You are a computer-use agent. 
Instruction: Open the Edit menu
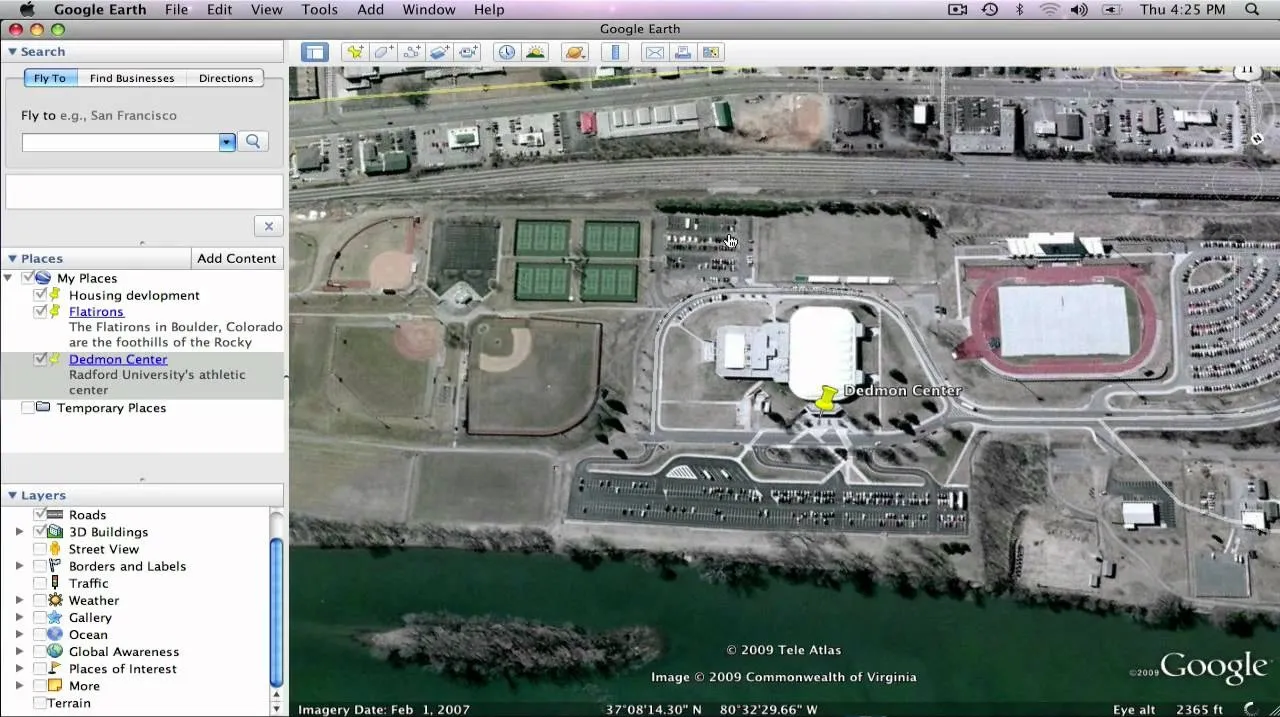coord(219,9)
